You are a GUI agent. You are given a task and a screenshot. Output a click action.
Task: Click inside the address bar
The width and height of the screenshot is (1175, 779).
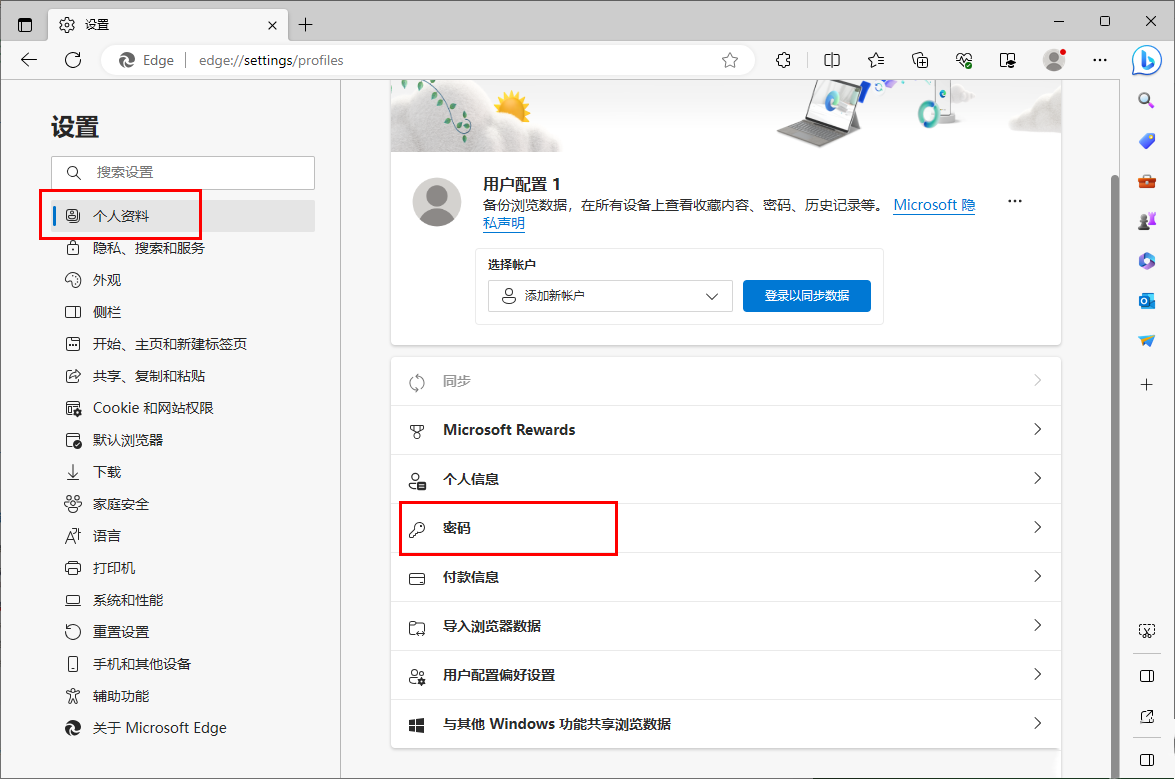click(x=400, y=60)
